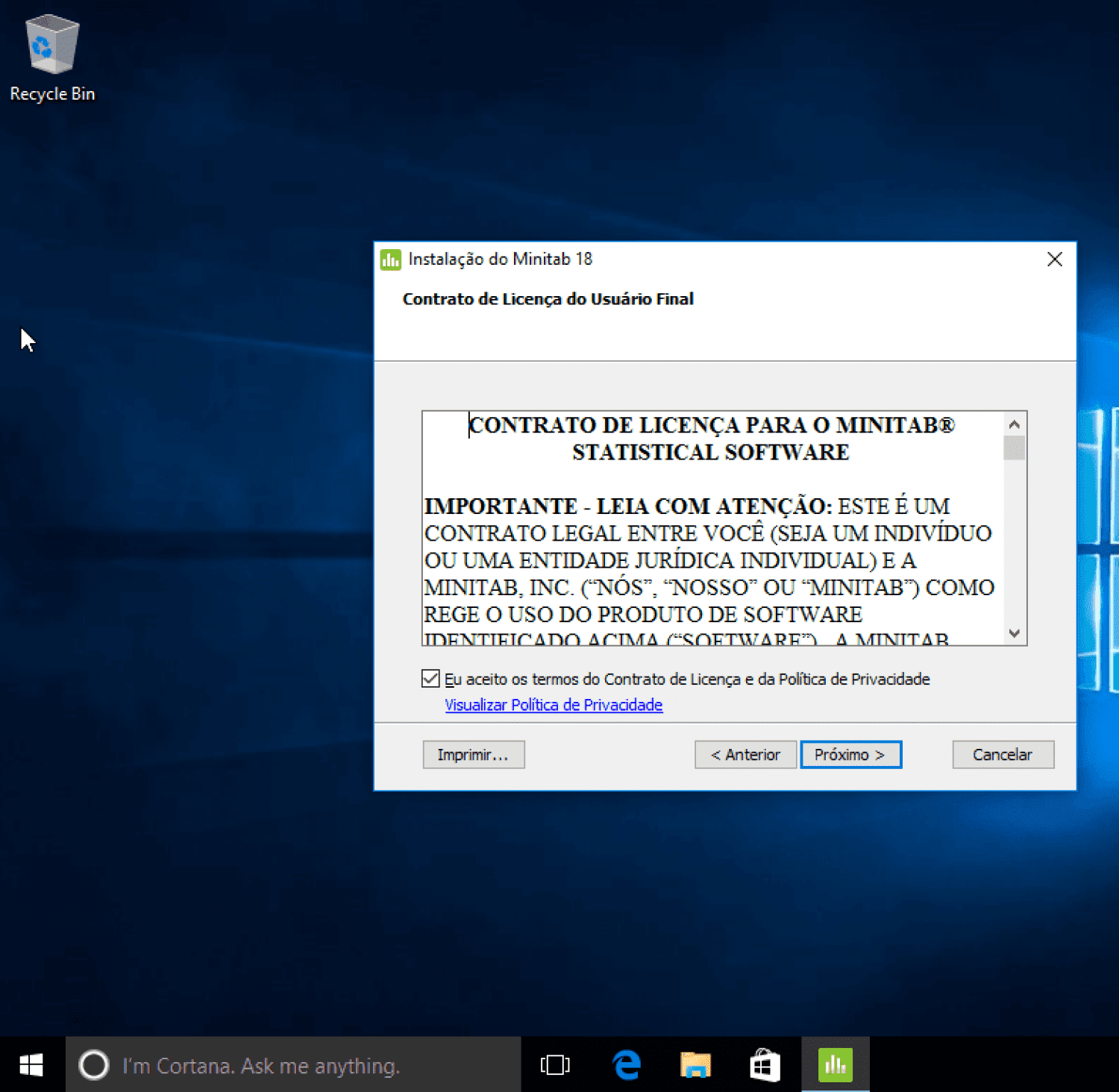
Task: Click the 'Instalação do Minitab 18' title text
Action: pos(501,259)
